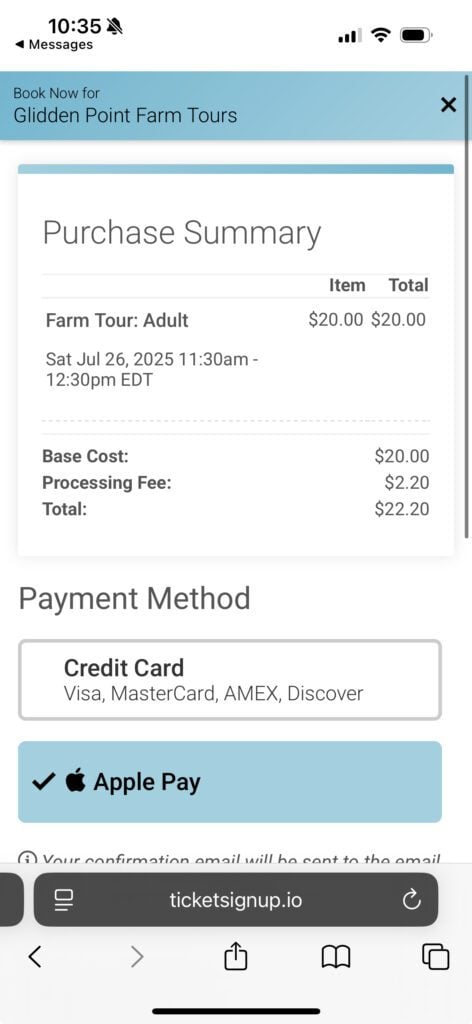Screen dimensions: 472x1024
Task: Select Credit Card payment method
Action: pos(230,680)
